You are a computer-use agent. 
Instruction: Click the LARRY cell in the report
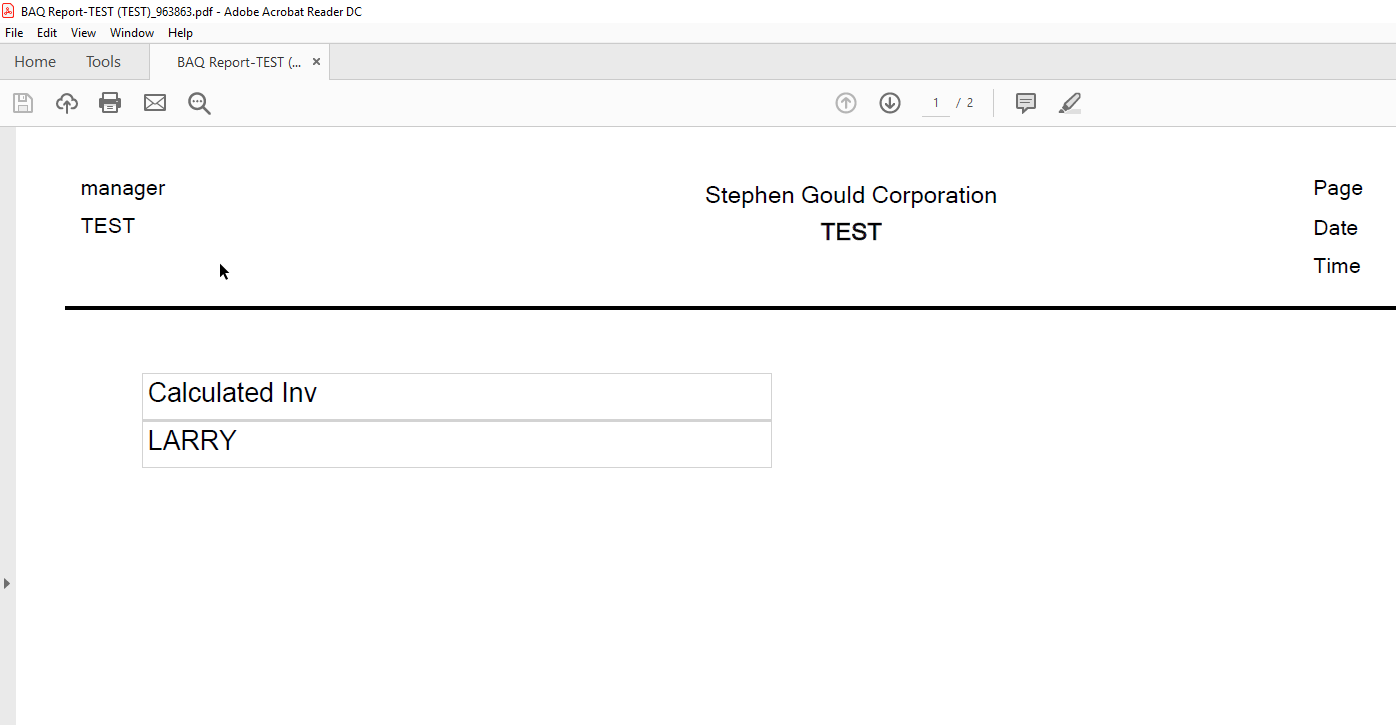point(456,443)
